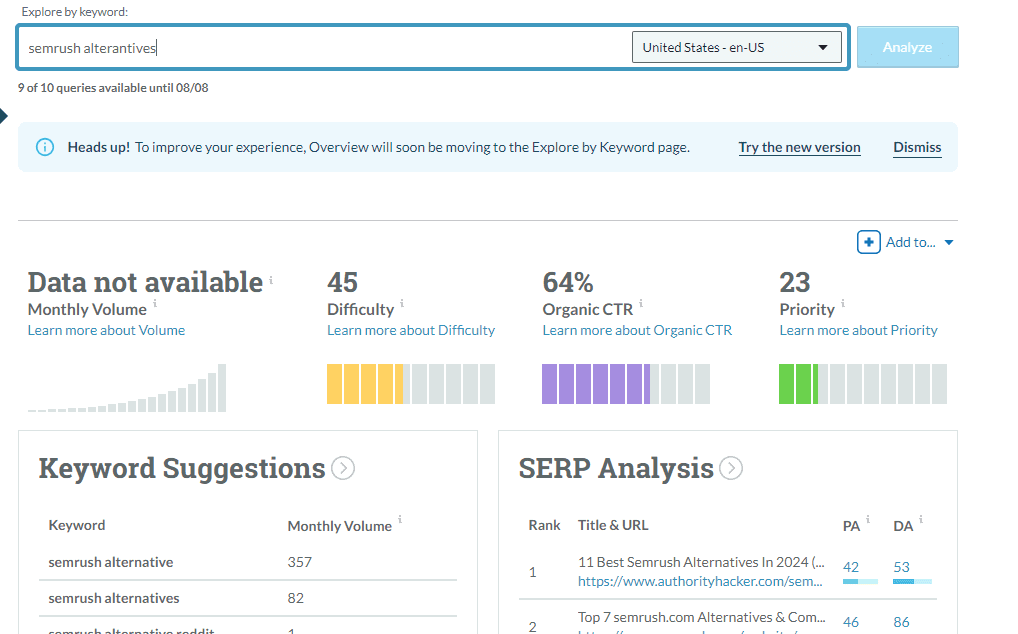Image resolution: width=1018 pixels, height=634 pixels.
Task: Click the info icon in Heads up banner
Action: point(45,147)
